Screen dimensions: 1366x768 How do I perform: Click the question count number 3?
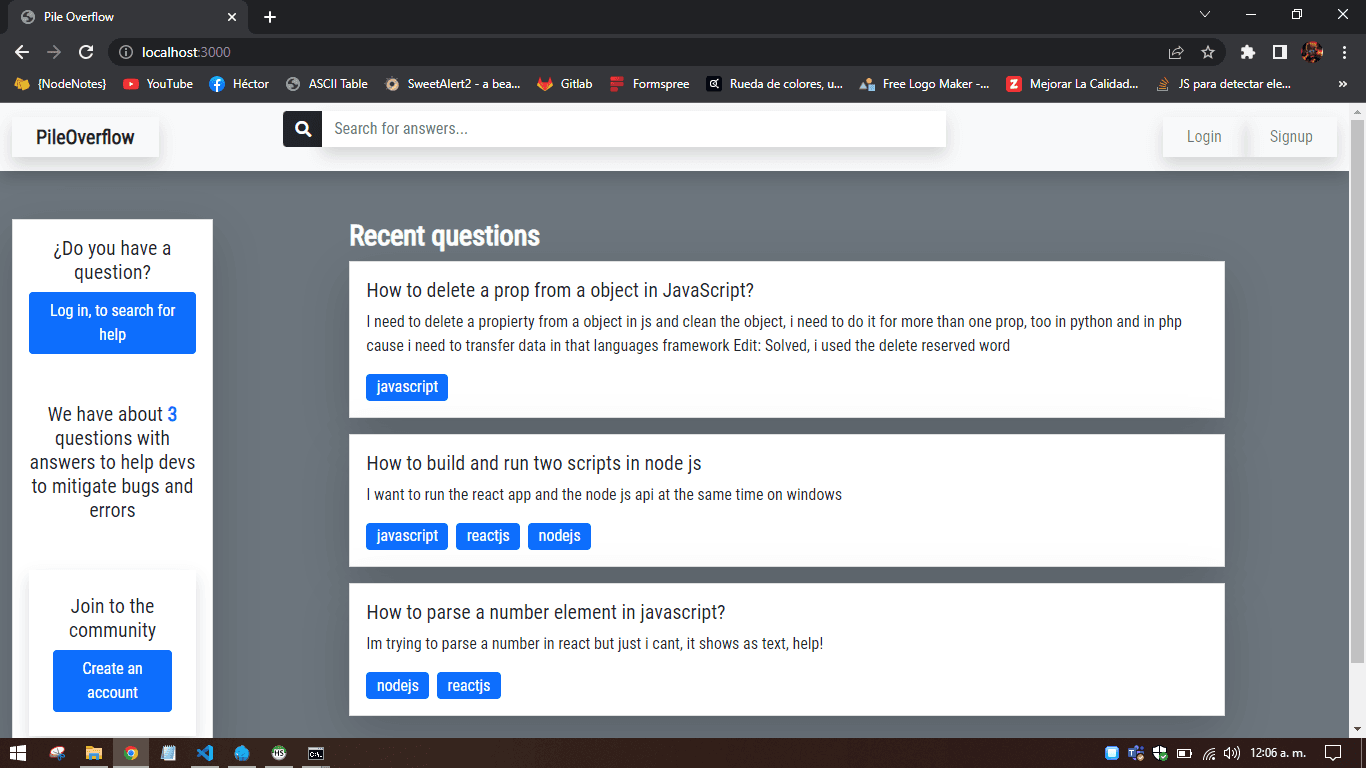pos(172,414)
